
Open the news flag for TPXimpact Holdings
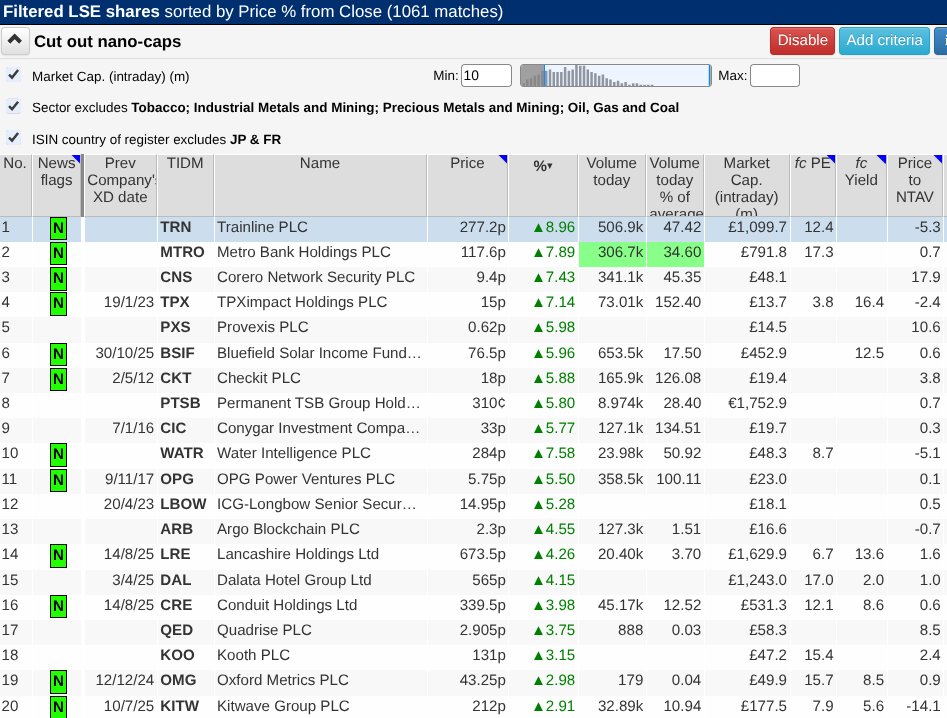[x=58, y=303]
